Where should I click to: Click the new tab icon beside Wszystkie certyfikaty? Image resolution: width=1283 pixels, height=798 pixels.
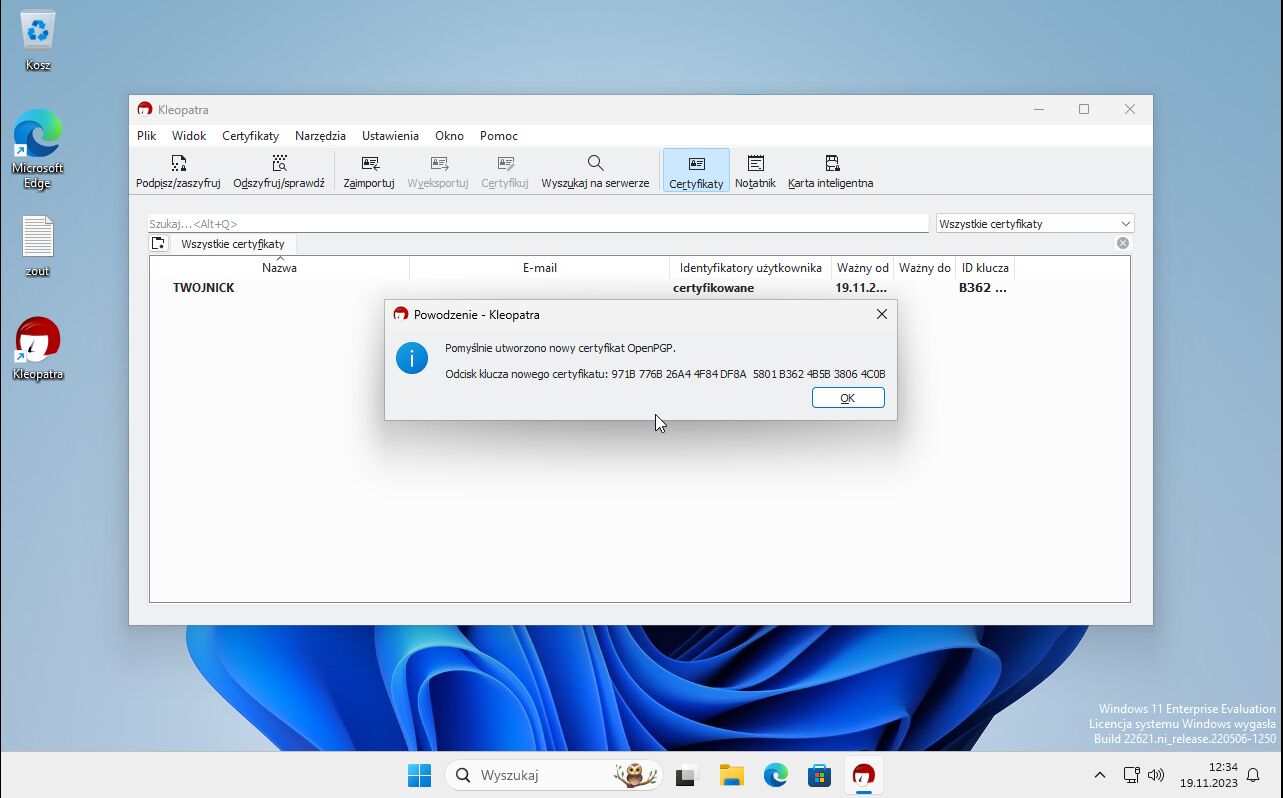[x=158, y=243]
